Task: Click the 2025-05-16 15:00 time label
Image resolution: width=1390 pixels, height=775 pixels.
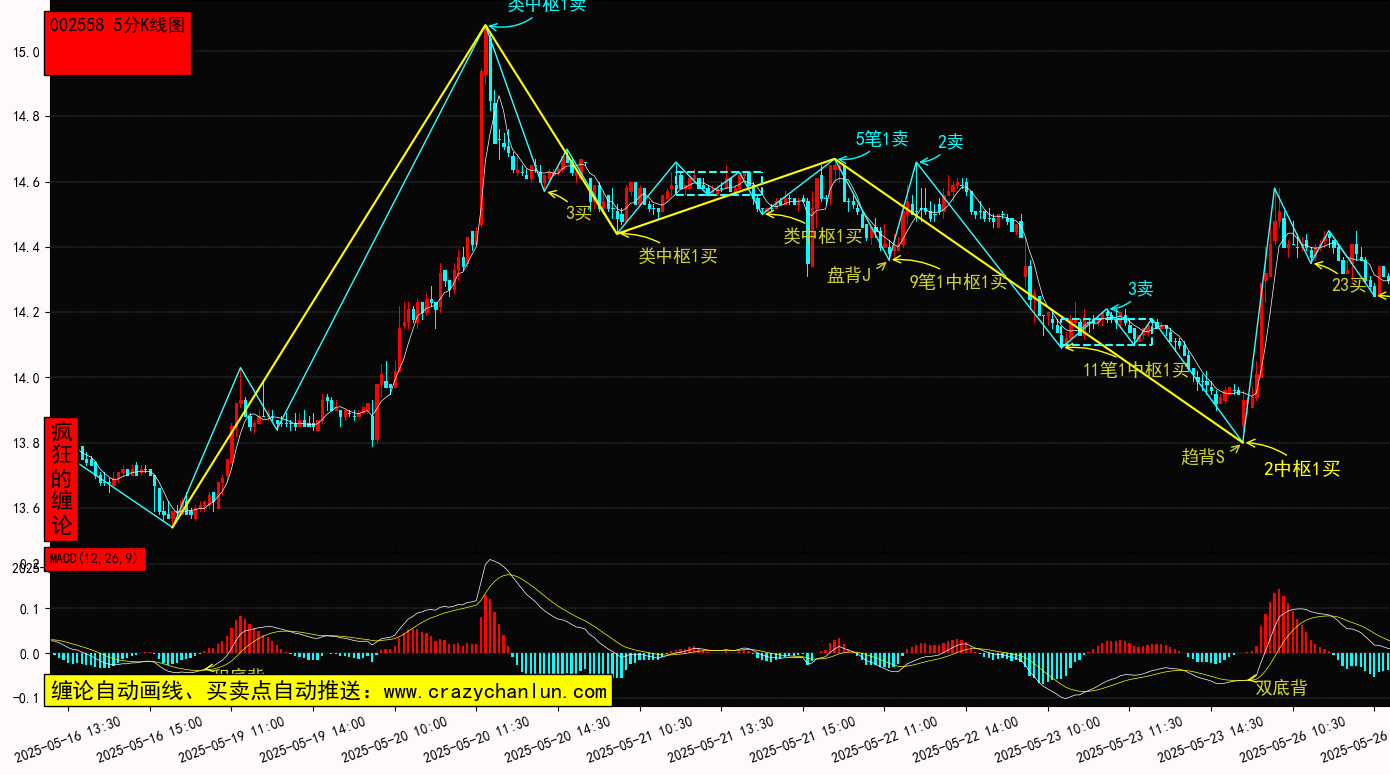Action: (150, 738)
